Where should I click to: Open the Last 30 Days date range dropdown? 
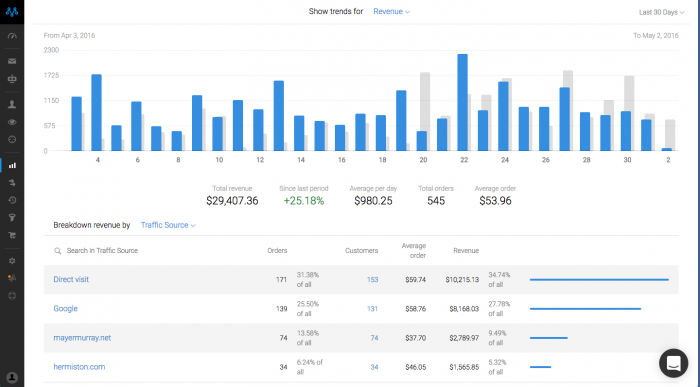click(x=662, y=12)
